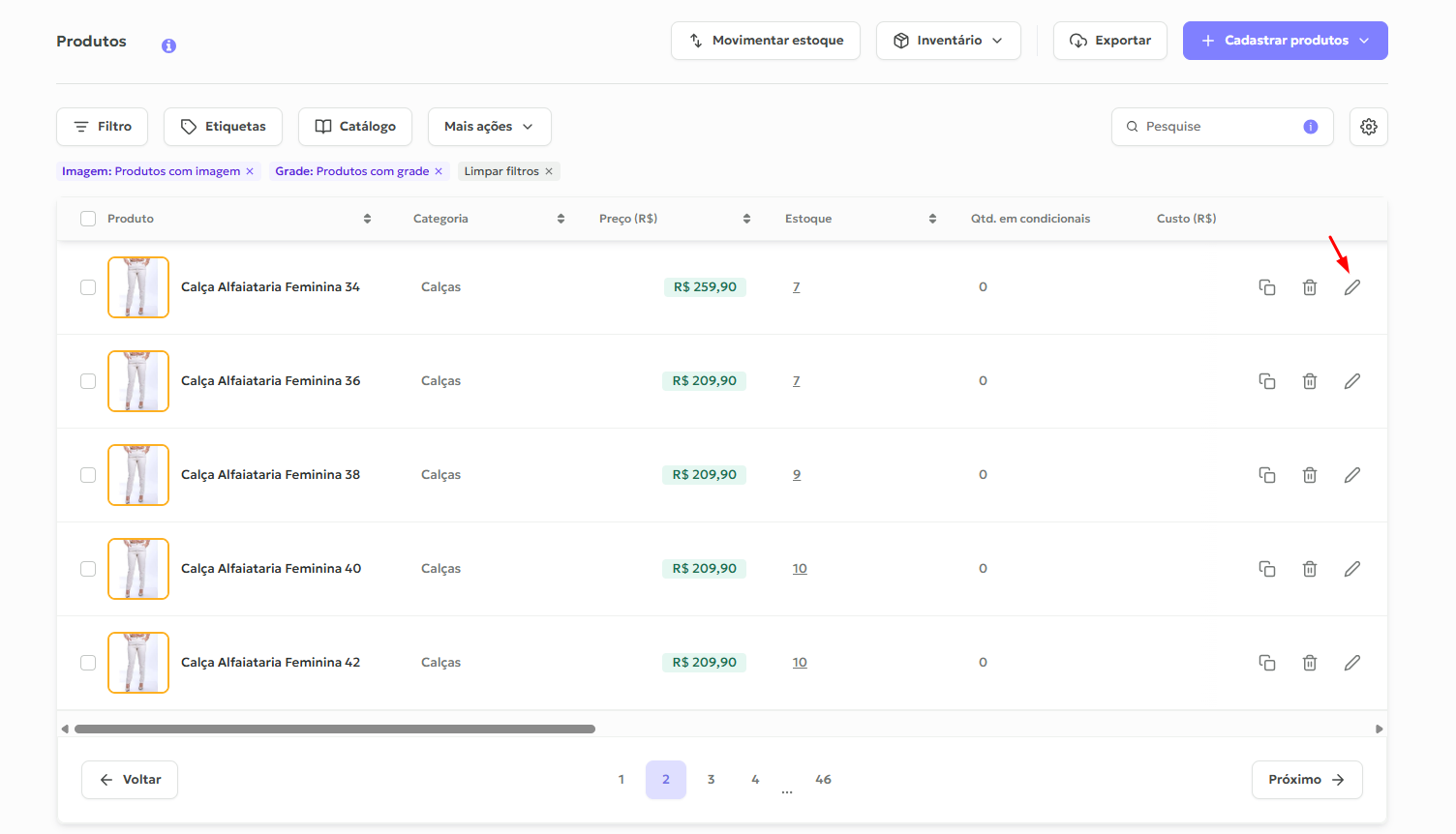
Task: Check the box for Calça Alfaiataria Feminina 34
Action: pyautogui.click(x=88, y=287)
